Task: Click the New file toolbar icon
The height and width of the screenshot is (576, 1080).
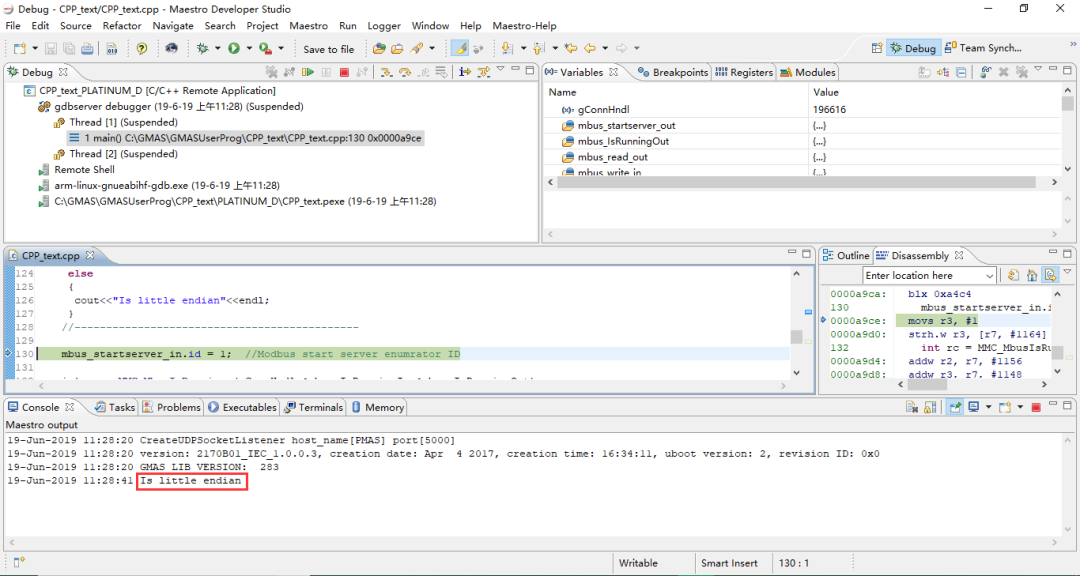Action: (20, 48)
